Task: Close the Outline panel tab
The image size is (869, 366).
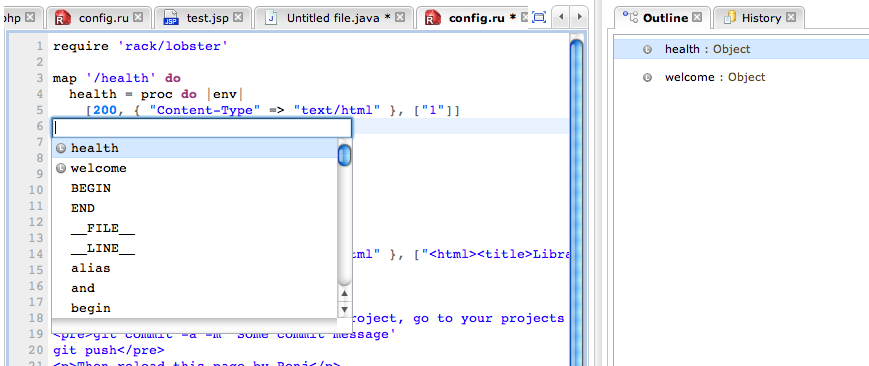Action: [697, 17]
